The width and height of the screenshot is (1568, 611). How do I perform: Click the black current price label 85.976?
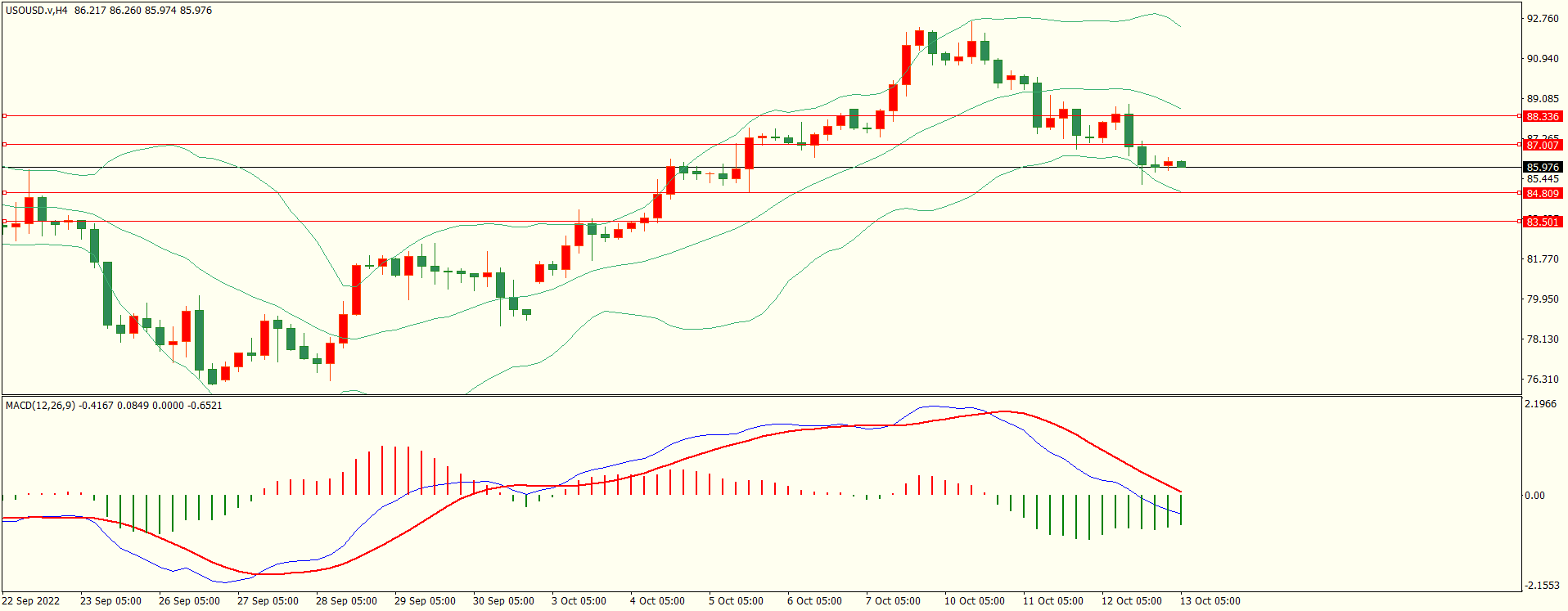click(1543, 167)
